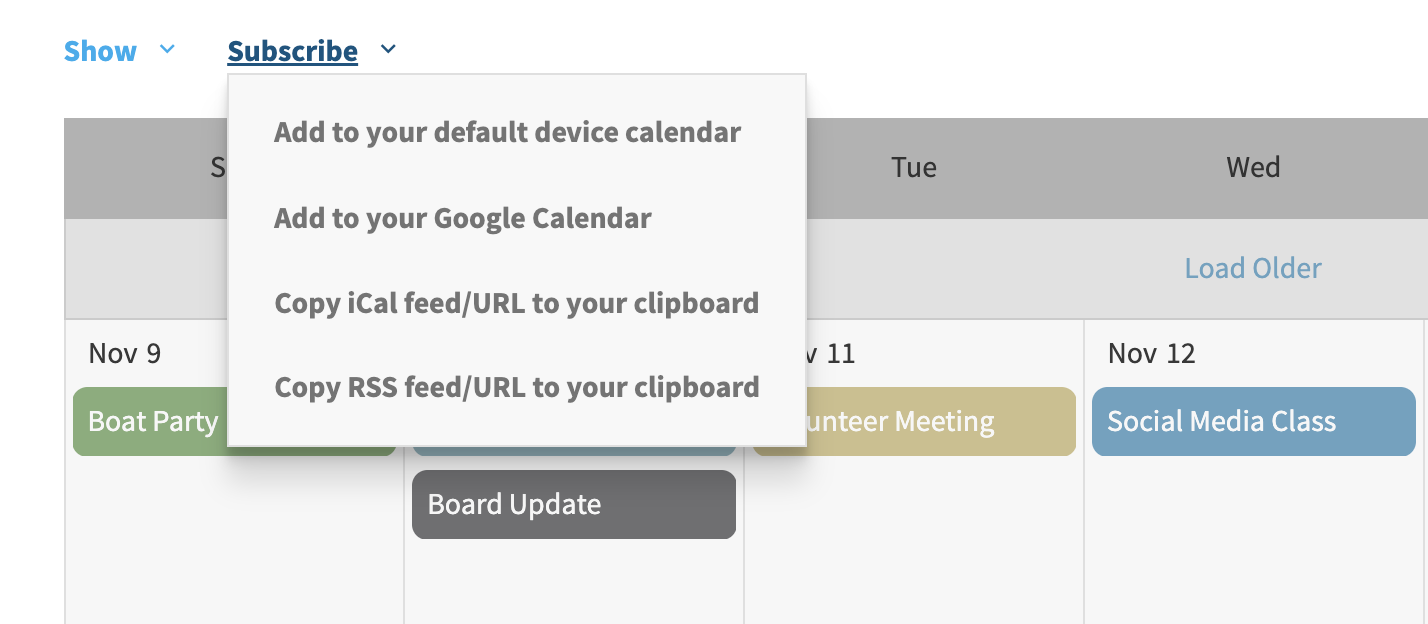Collapse the Subscribe dropdown chevron
The image size is (1428, 624).
tap(388, 49)
